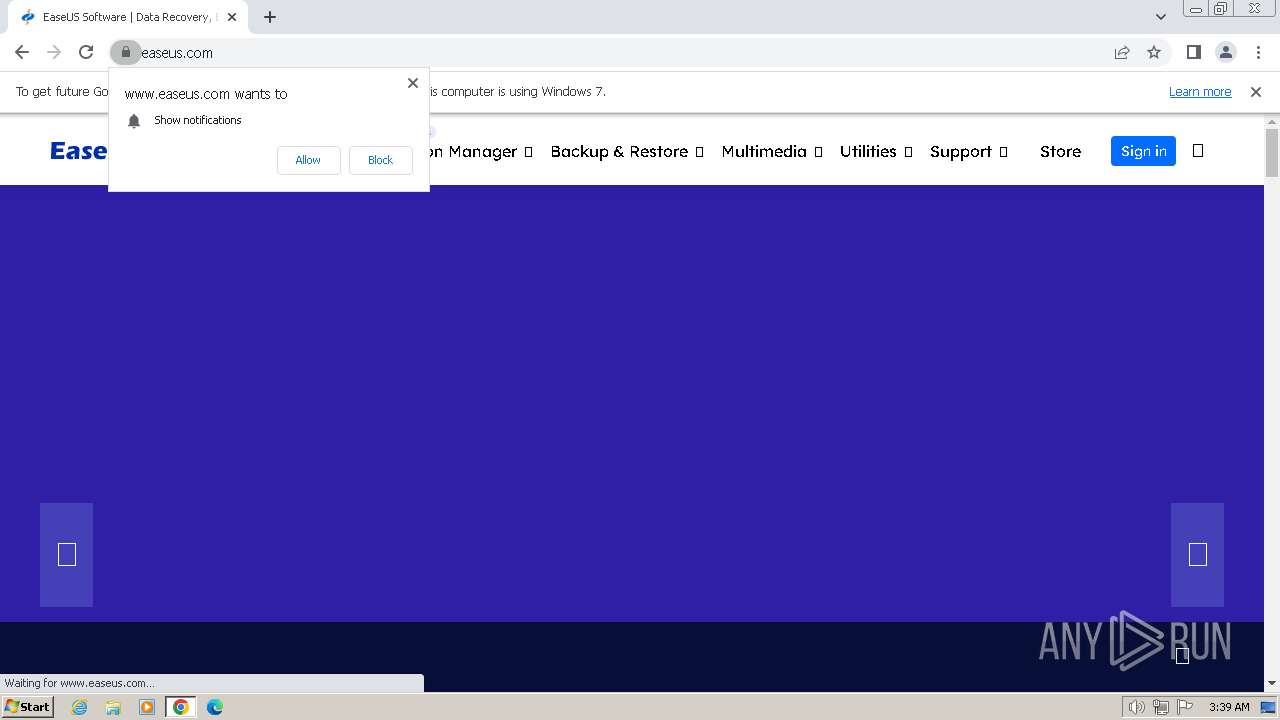
Task: Click the 3:39 AM system clock
Action: click(x=1229, y=707)
